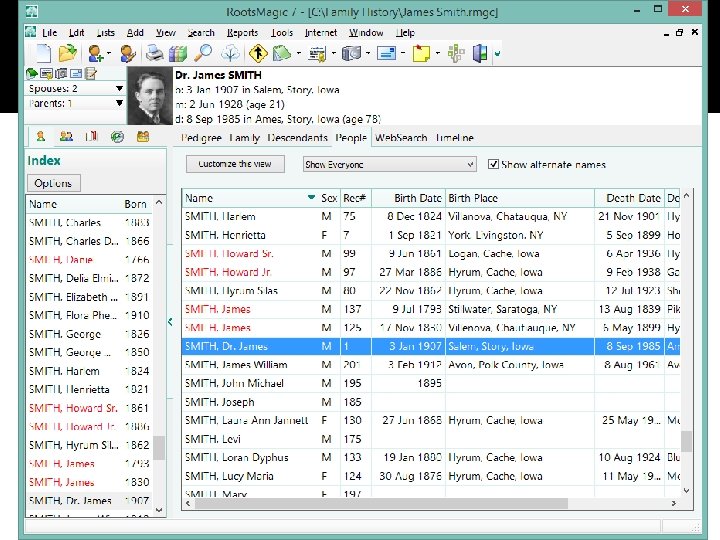Expand the Parents: 1 dropdown
Image resolution: width=720 pixels, height=540 pixels.
[75, 103]
